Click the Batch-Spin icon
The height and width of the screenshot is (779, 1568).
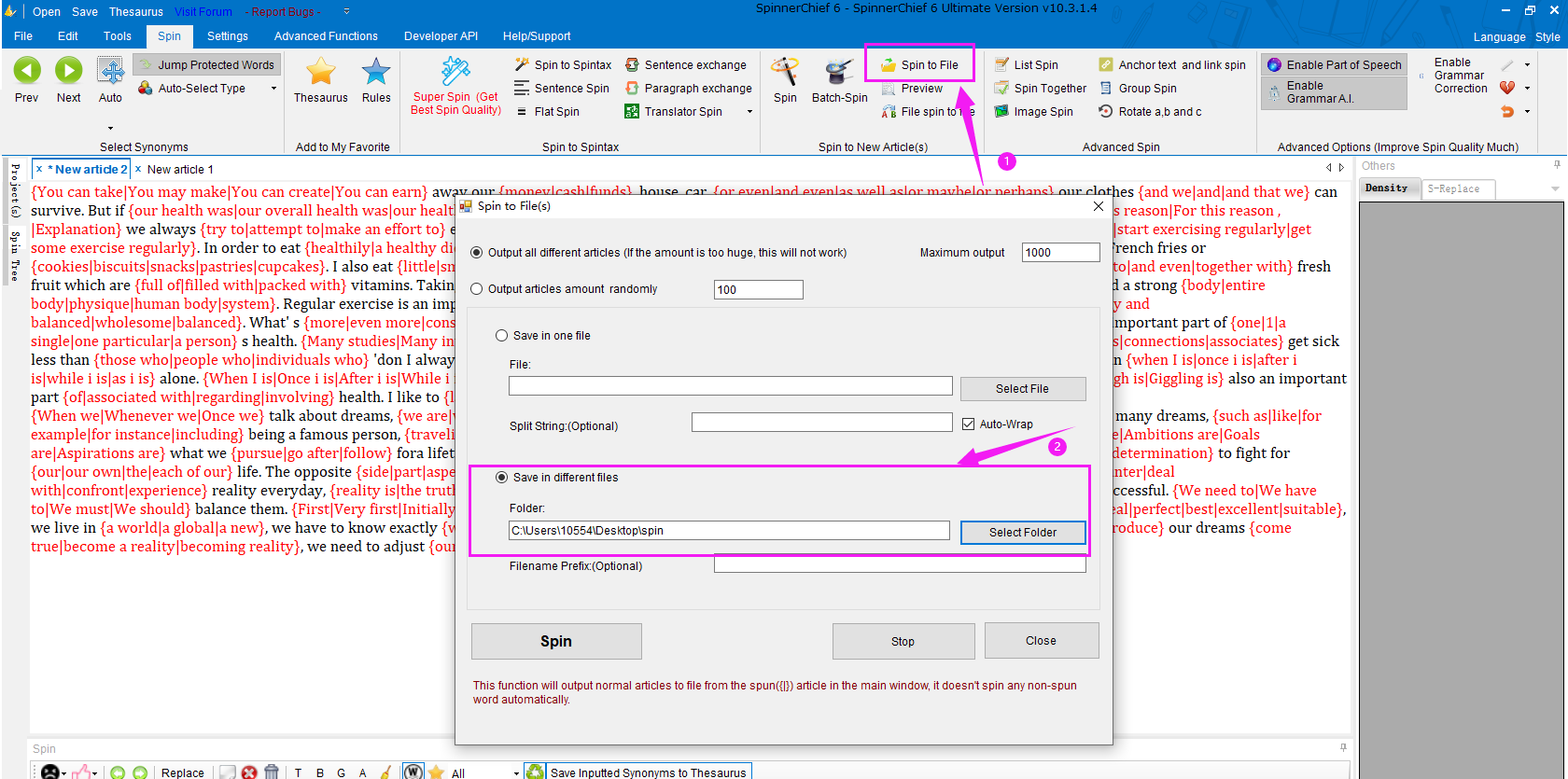point(839,73)
